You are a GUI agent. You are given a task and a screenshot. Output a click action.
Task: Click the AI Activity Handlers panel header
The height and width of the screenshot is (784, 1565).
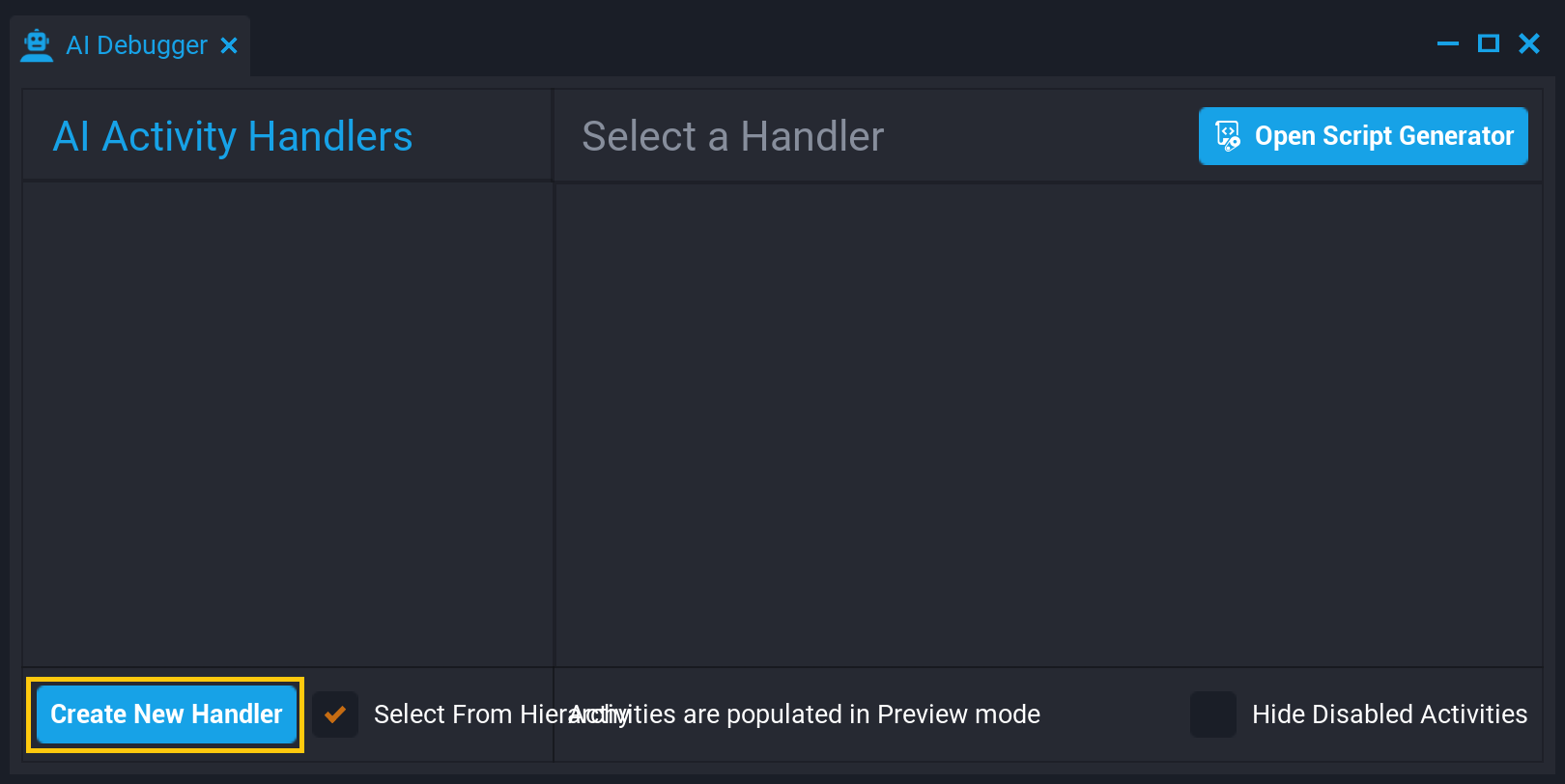tap(232, 136)
